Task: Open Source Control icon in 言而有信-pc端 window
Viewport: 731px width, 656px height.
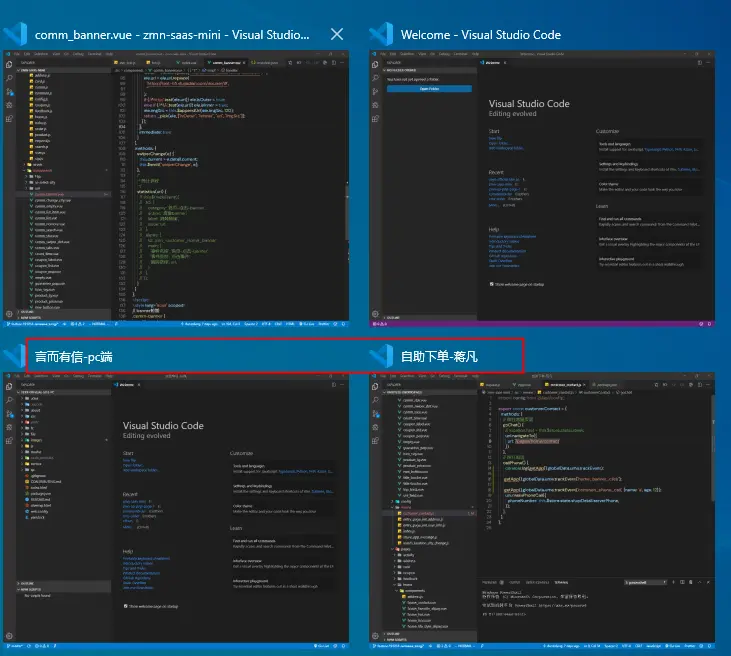Action: point(9,414)
